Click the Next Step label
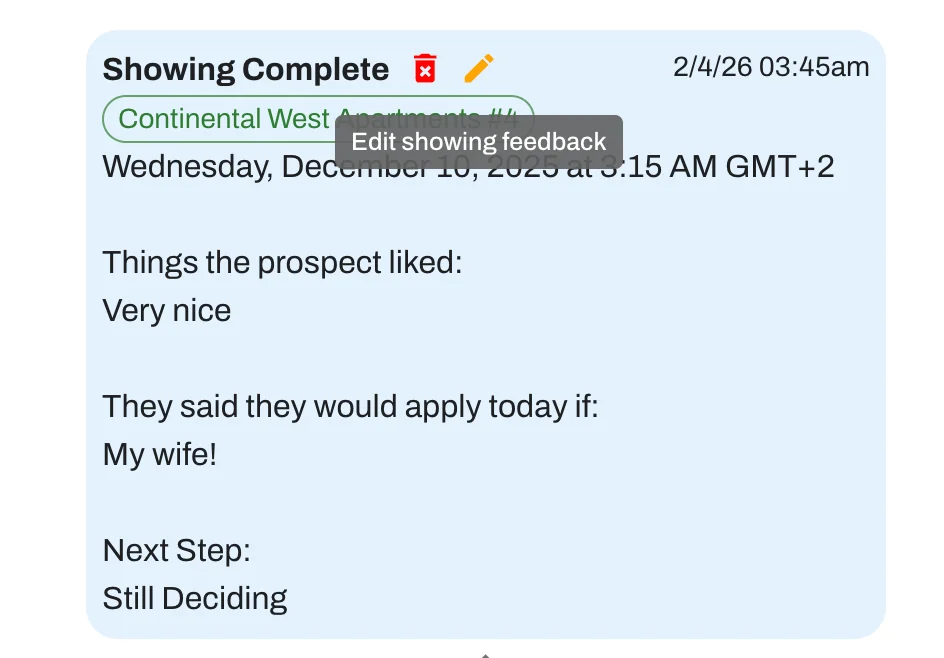944x658 pixels. point(176,551)
